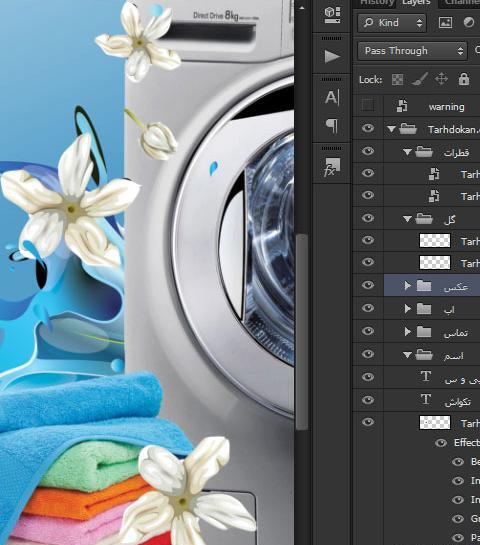Hide the قطرات group

coord(368,151)
